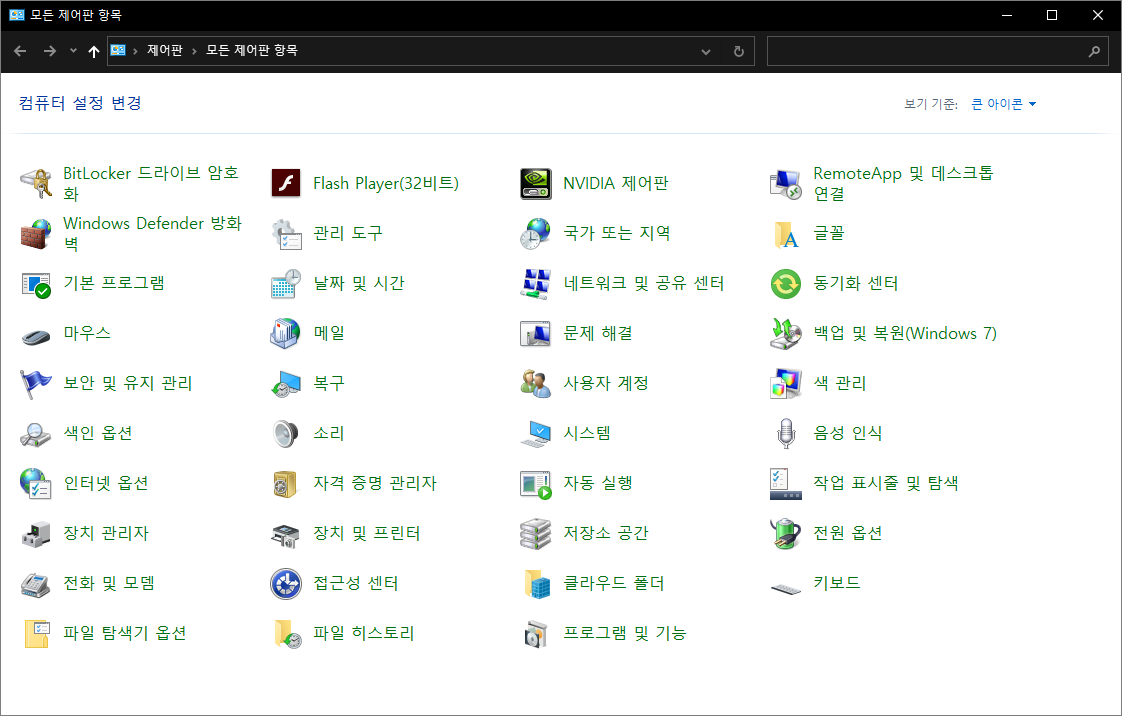Open the Flash Player(32비트) icon
1122x716 pixels.
tap(286, 183)
